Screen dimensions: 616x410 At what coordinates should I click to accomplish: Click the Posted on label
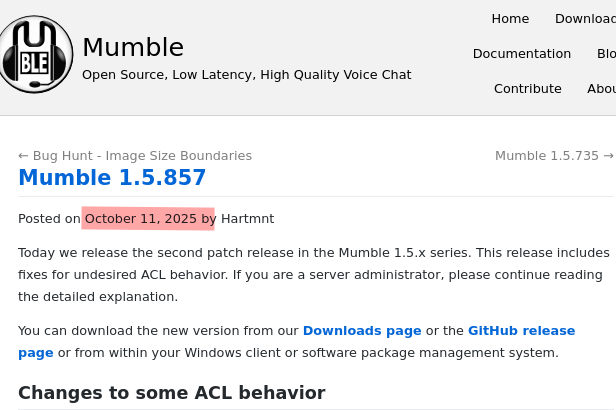[x=49, y=219]
